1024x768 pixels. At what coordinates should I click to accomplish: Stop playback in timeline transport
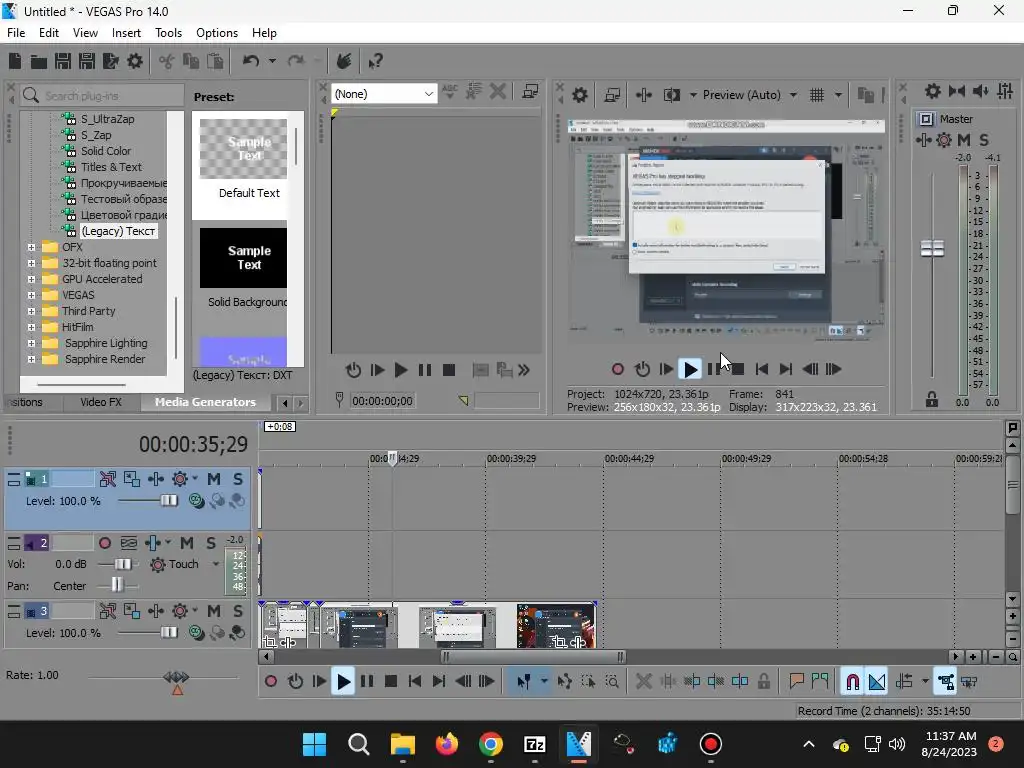[x=391, y=682]
